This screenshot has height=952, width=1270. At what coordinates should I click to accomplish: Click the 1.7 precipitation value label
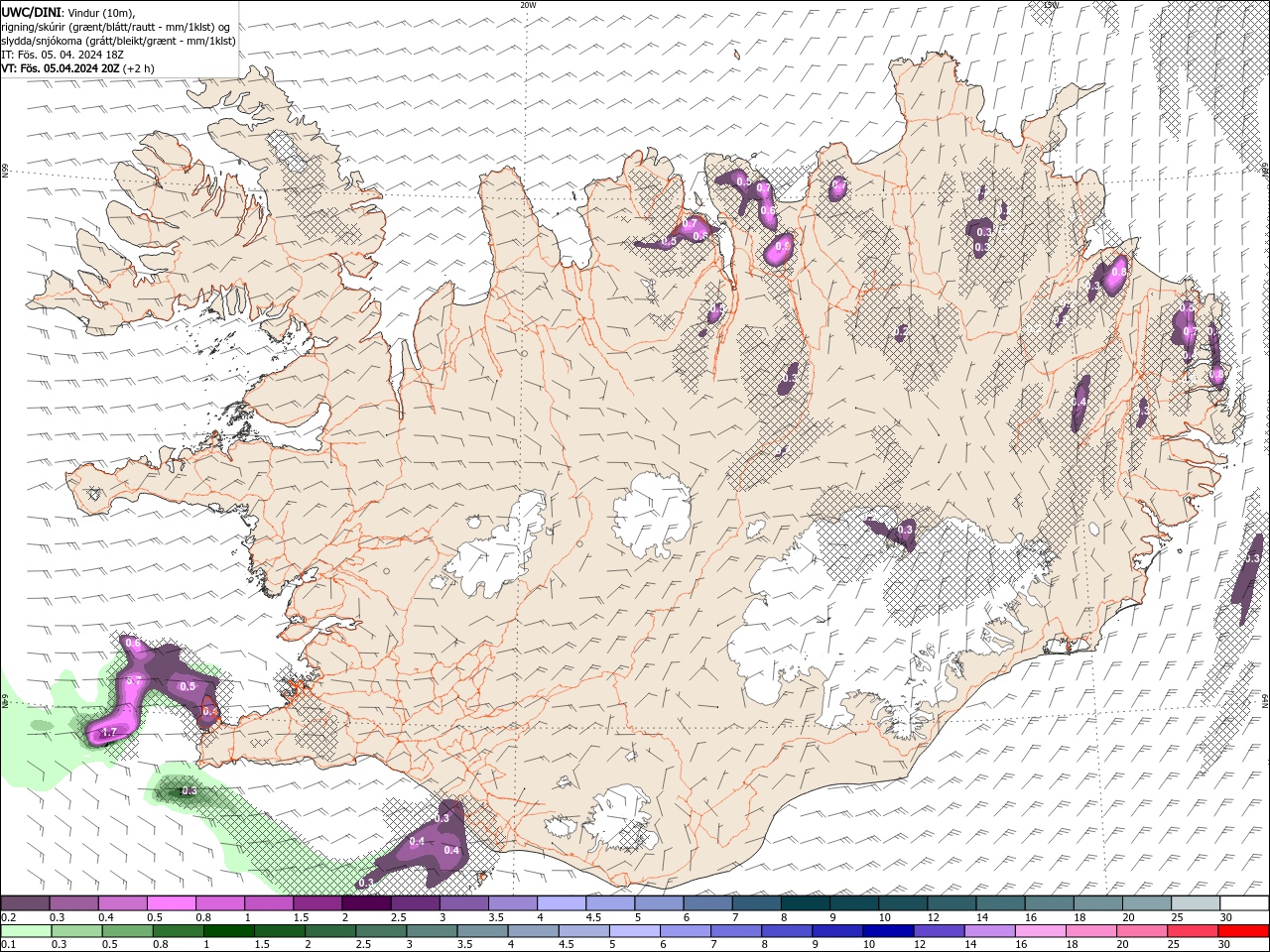(x=109, y=733)
